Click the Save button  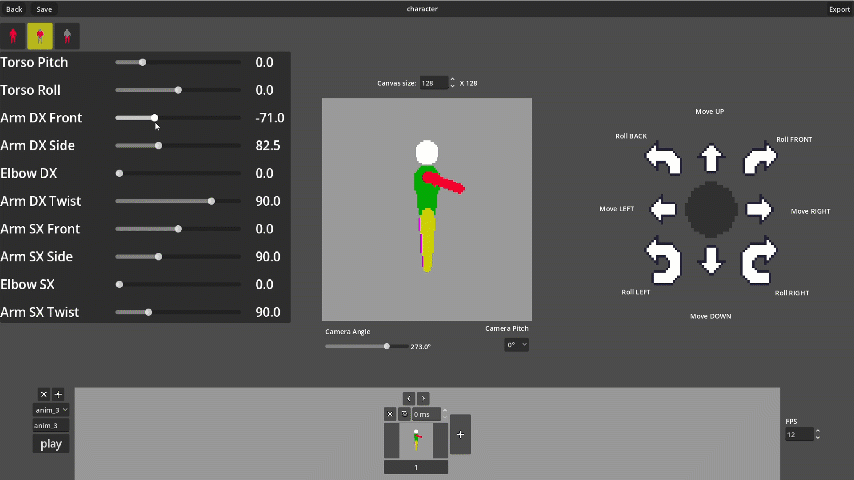tap(44, 9)
